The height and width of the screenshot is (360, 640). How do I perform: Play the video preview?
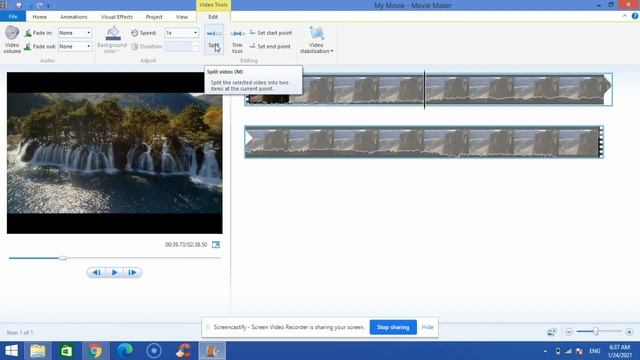(x=114, y=272)
